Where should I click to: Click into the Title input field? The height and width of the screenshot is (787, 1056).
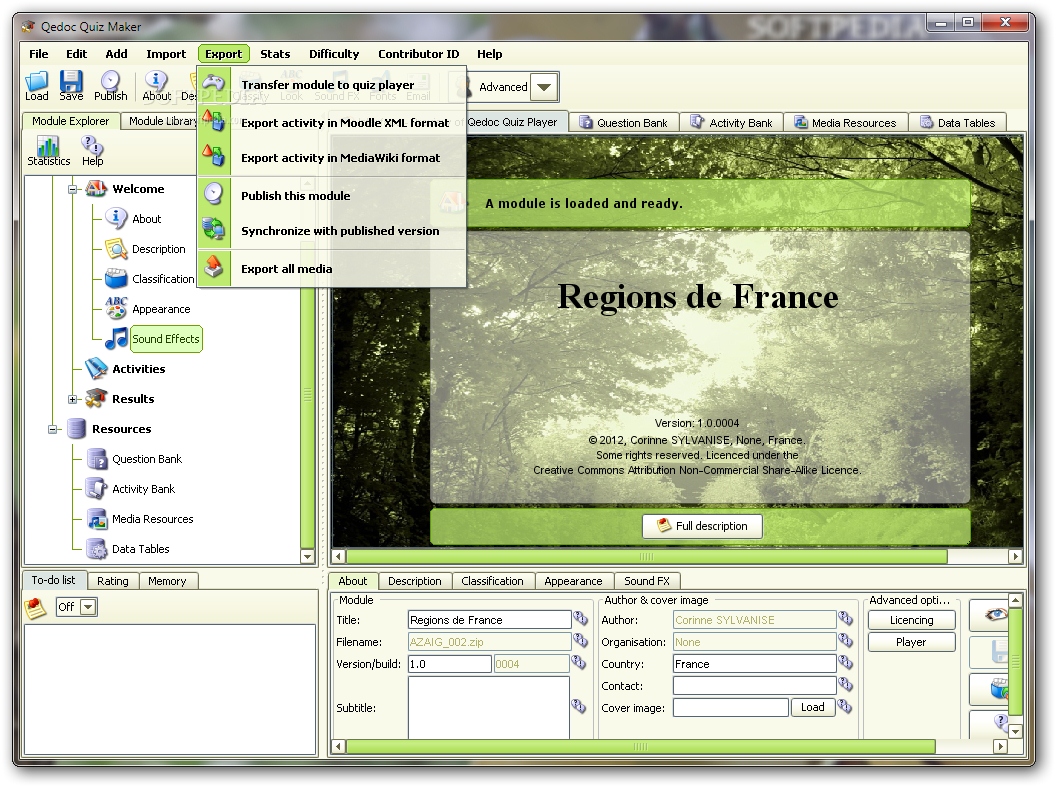point(490,619)
